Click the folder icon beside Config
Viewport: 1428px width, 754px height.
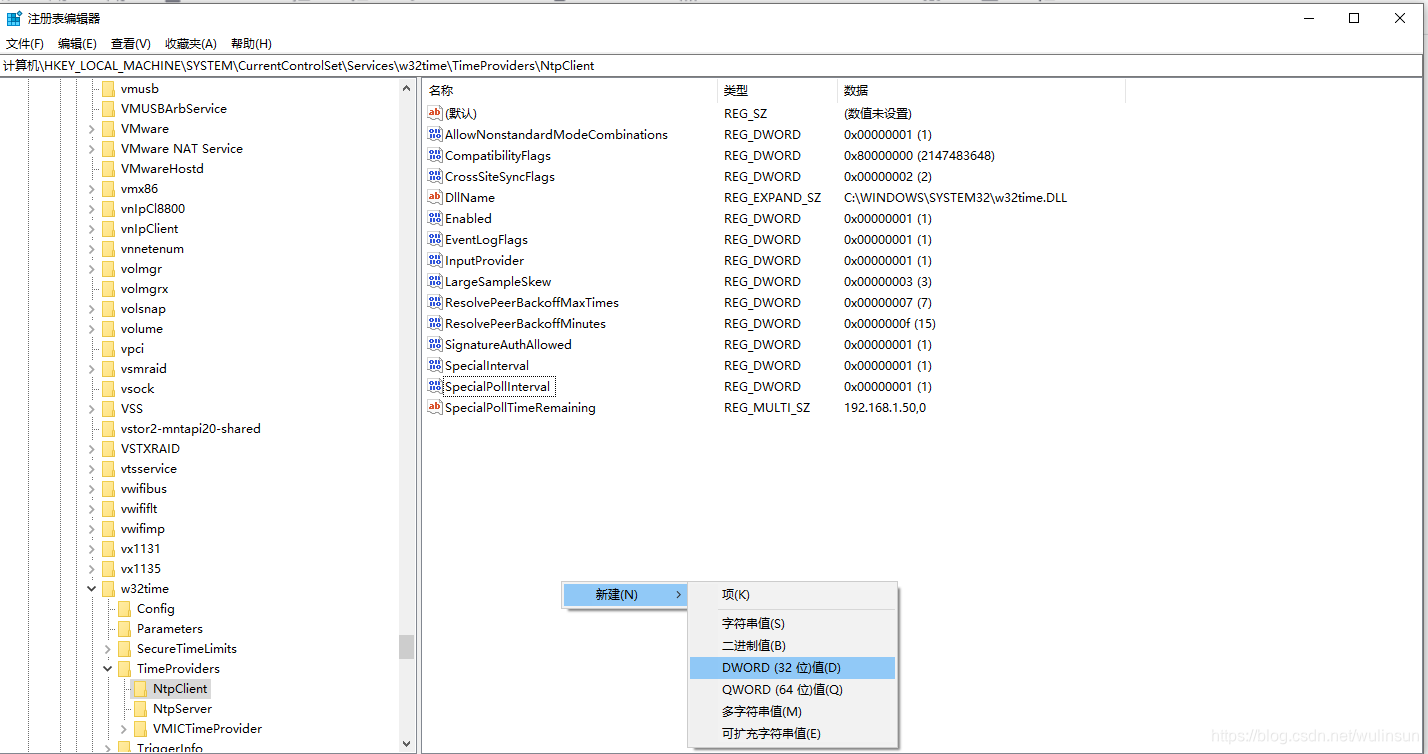point(123,608)
